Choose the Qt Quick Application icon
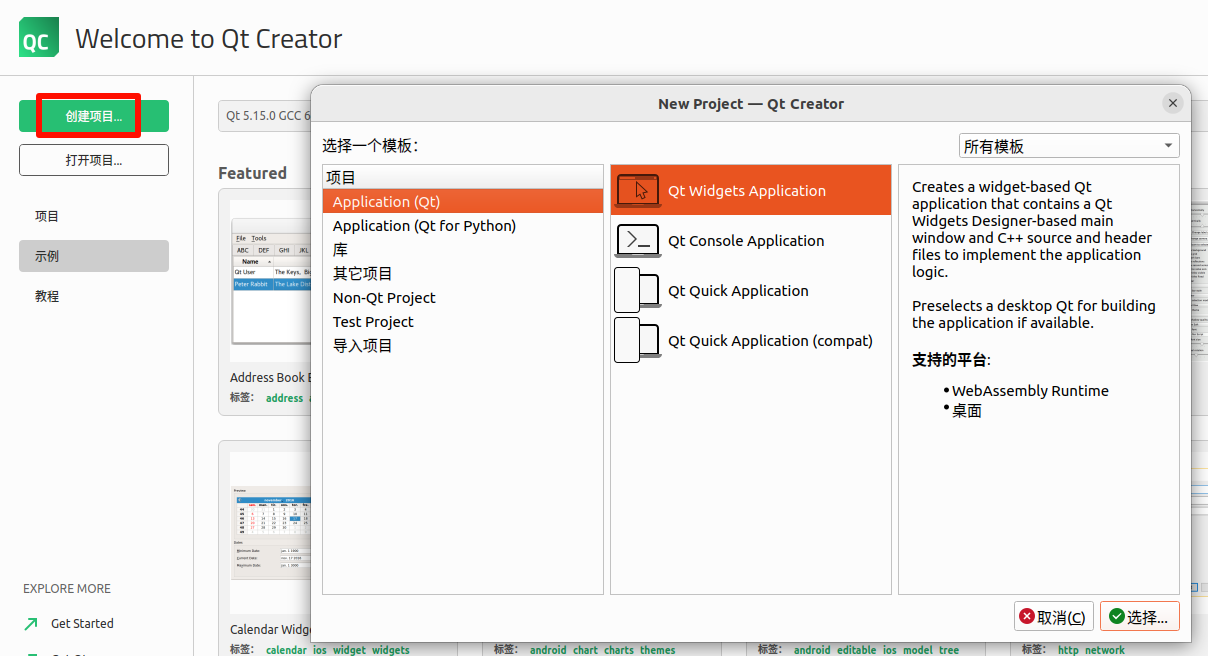 point(638,290)
